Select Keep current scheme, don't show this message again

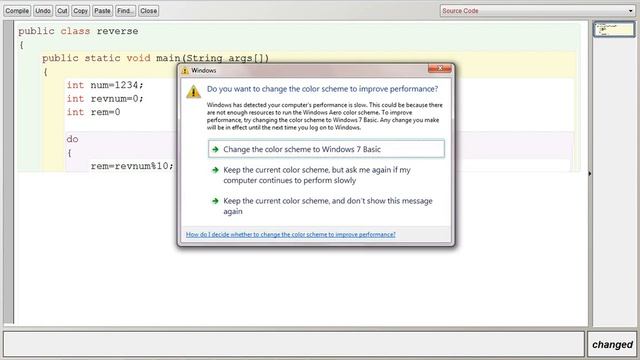click(326, 206)
